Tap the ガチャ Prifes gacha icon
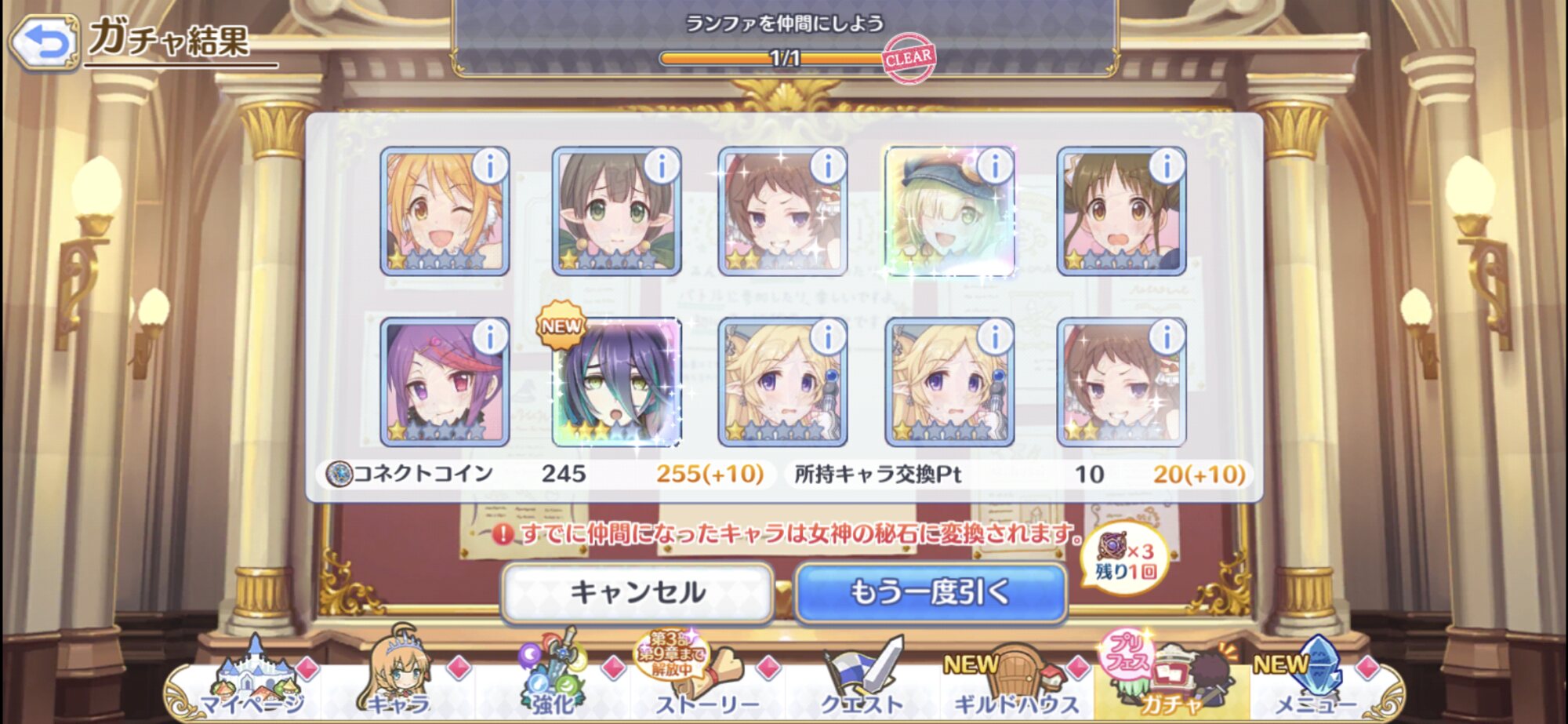 pos(1168,676)
